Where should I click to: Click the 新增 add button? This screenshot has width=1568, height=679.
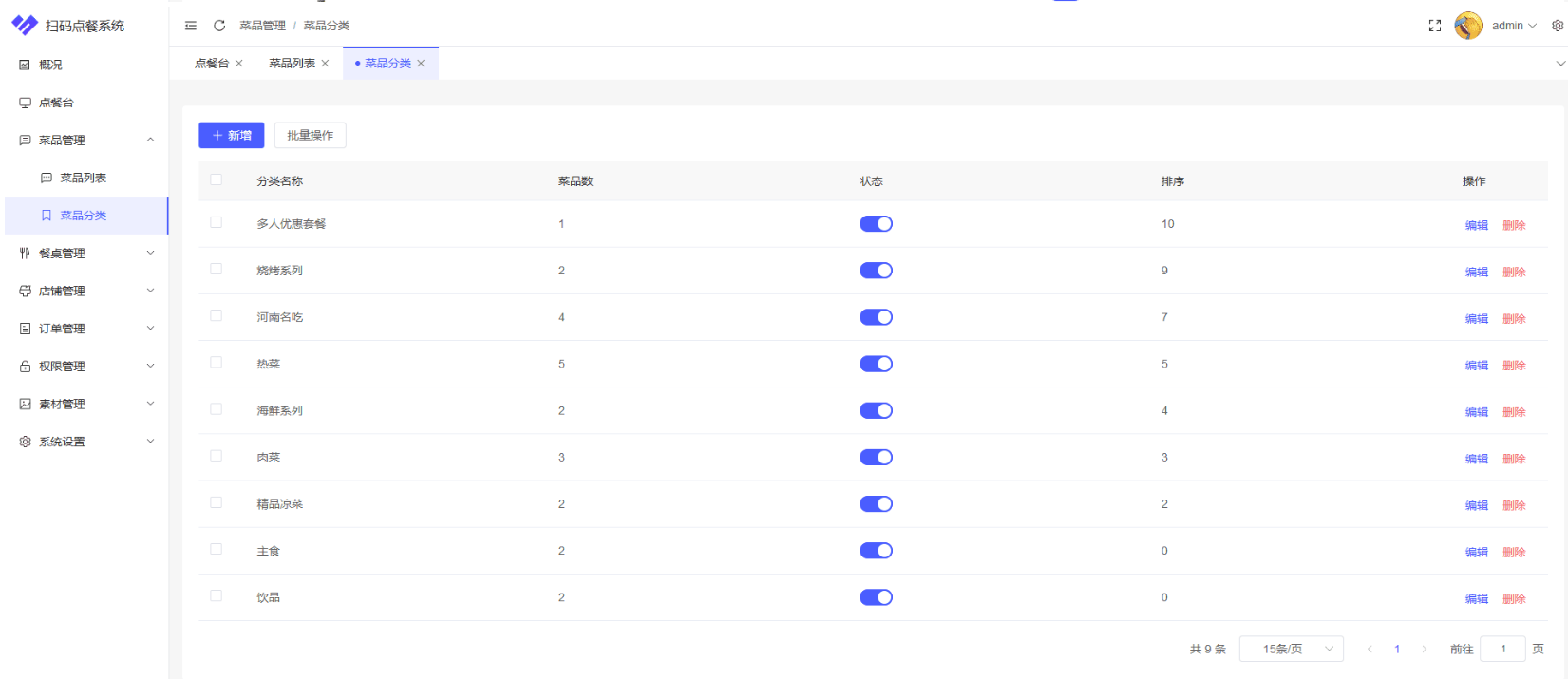click(232, 136)
